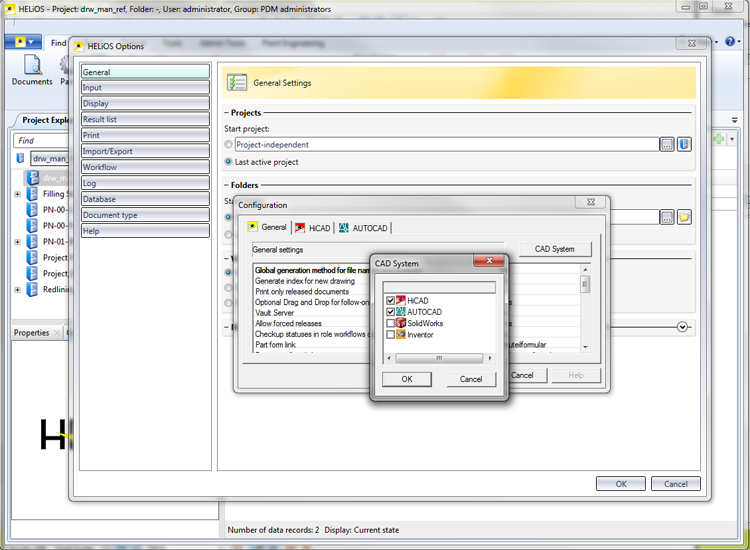The height and width of the screenshot is (550, 750).
Task: Select the General options category
Action: pyautogui.click(x=145, y=72)
